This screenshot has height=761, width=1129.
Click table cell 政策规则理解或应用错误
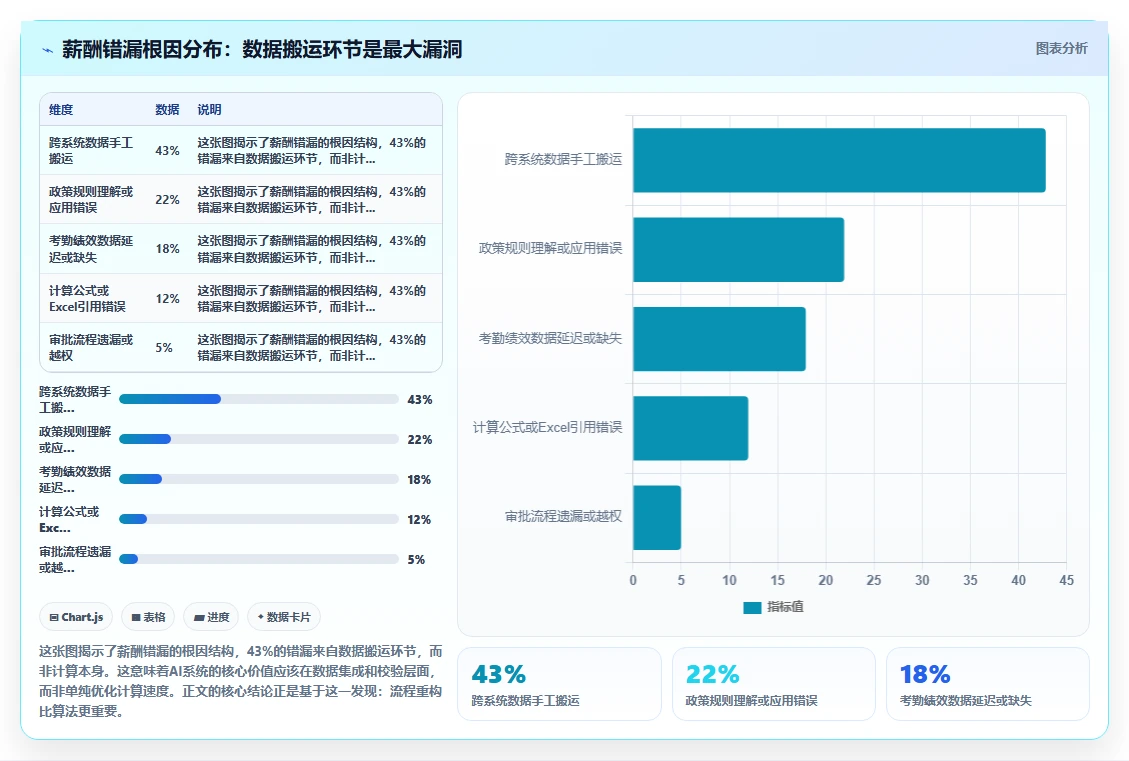(x=91, y=199)
